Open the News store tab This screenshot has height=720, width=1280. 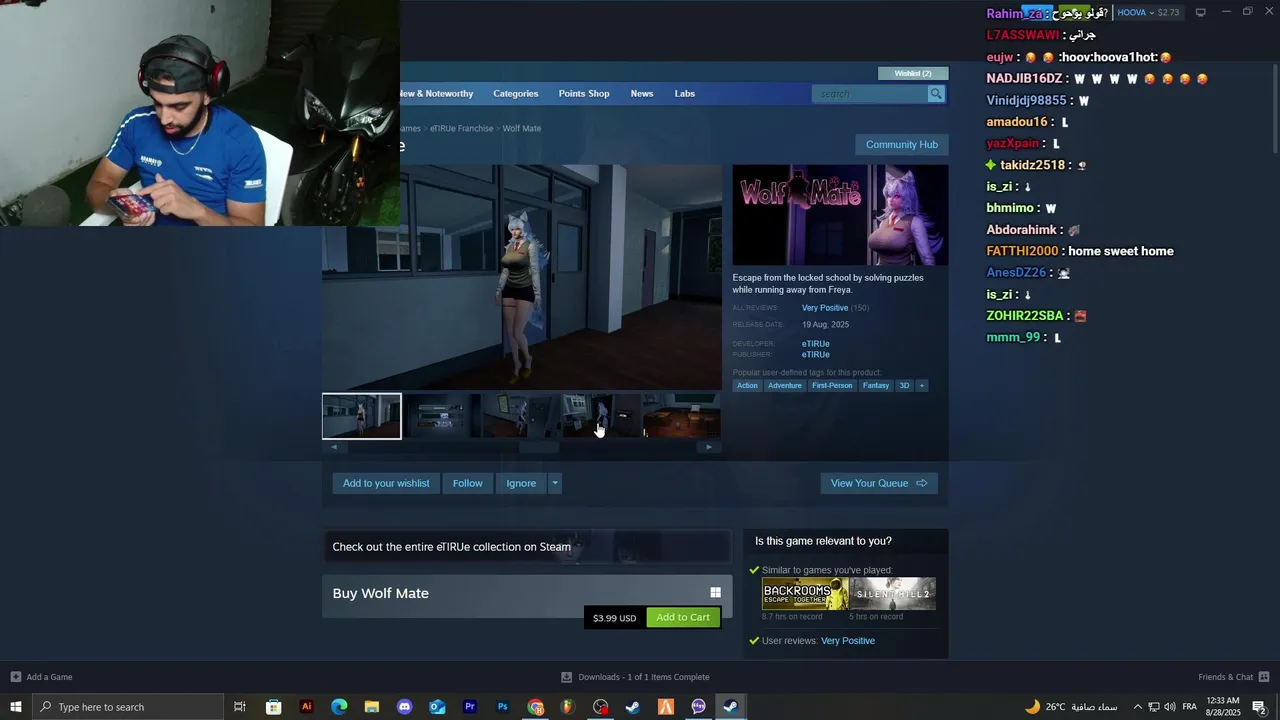pyautogui.click(x=642, y=94)
